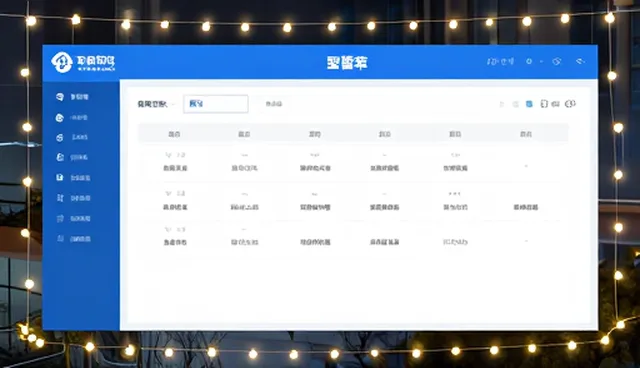Expand the small arrow beside the header gear
This screenshot has width=640, height=368.
pyautogui.click(x=541, y=61)
